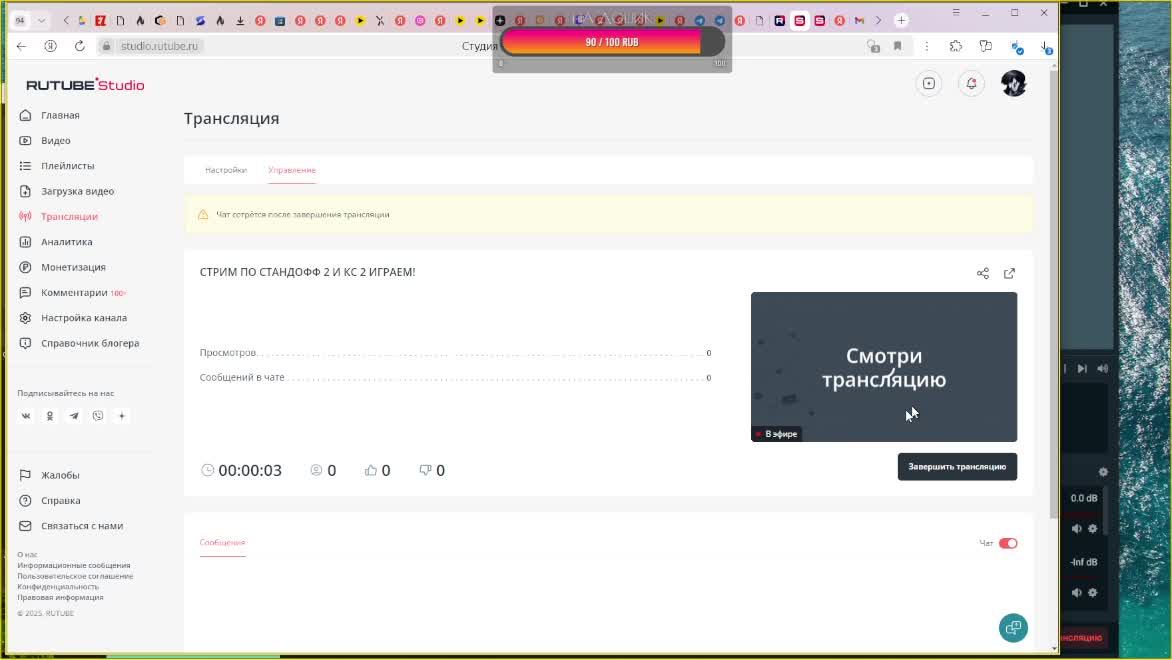The height and width of the screenshot is (660, 1172).
Task: Switch to the Управление tab
Action: 292,170
